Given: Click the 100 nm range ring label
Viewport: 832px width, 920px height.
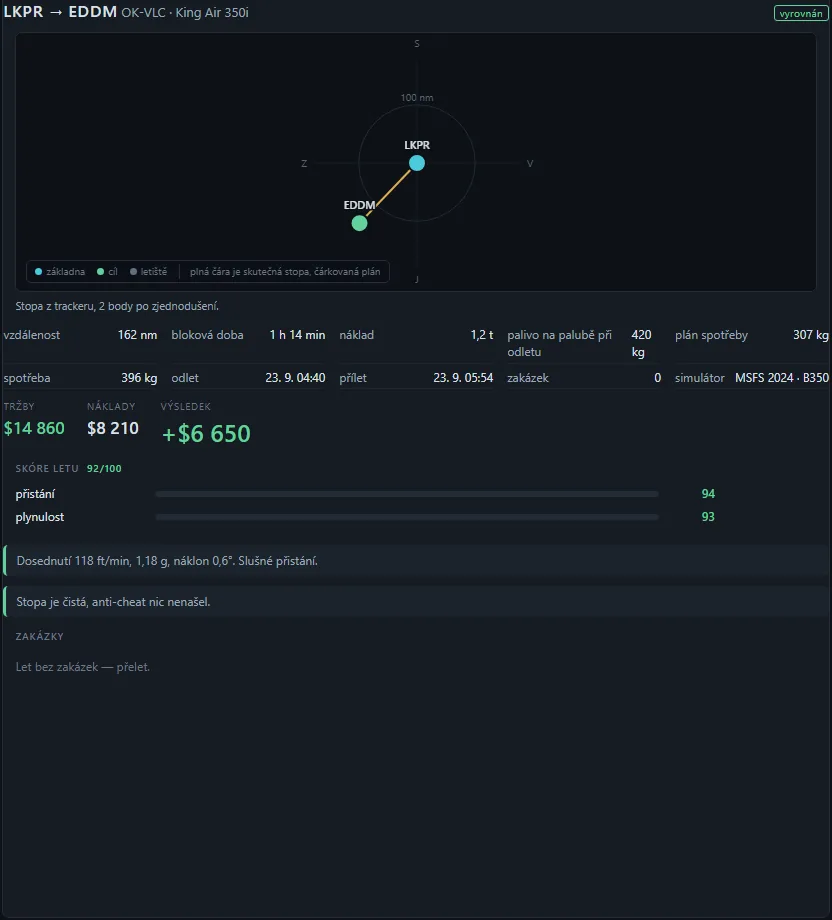Looking at the screenshot, I should [417, 97].
